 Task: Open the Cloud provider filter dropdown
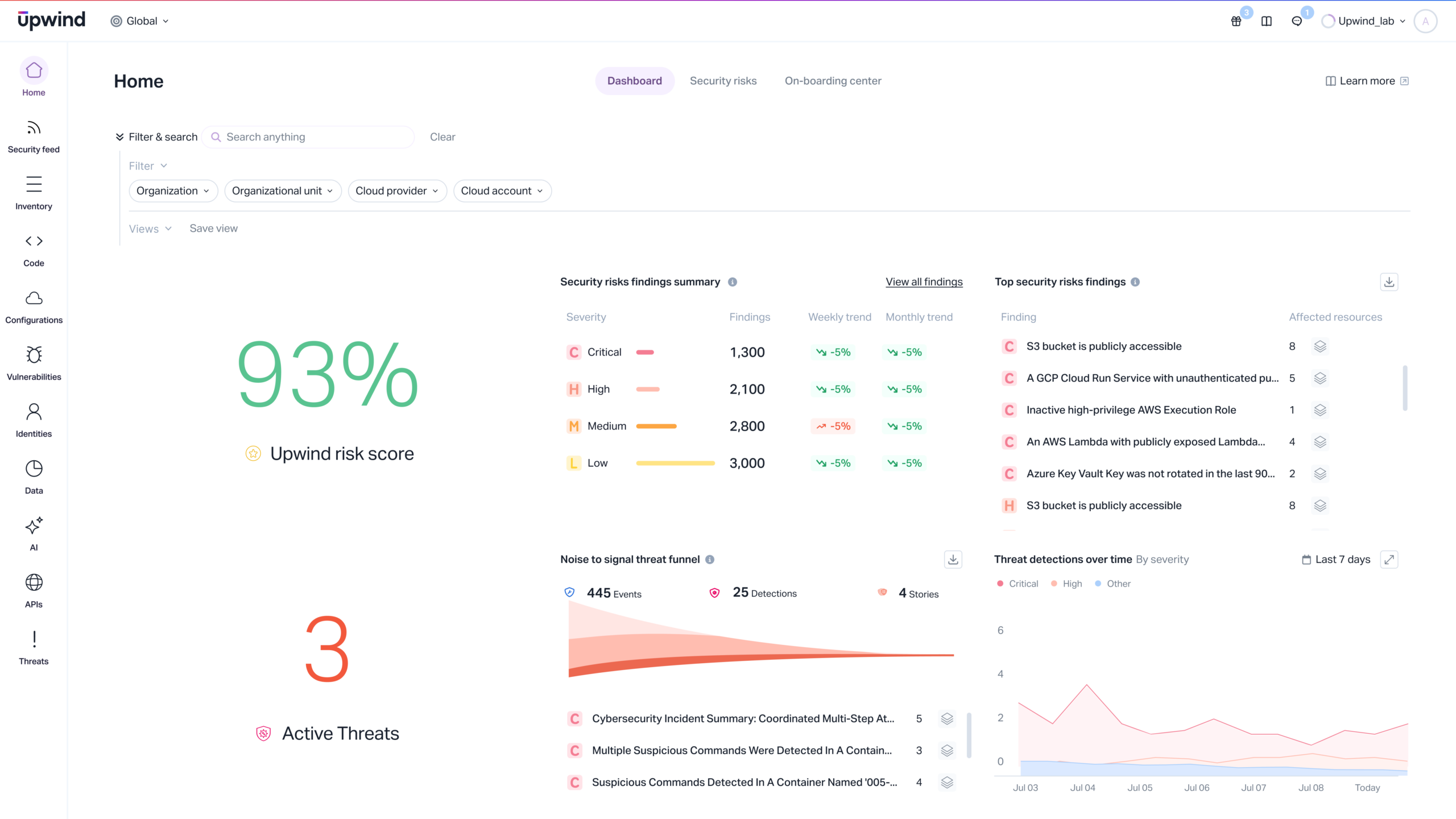coord(397,191)
